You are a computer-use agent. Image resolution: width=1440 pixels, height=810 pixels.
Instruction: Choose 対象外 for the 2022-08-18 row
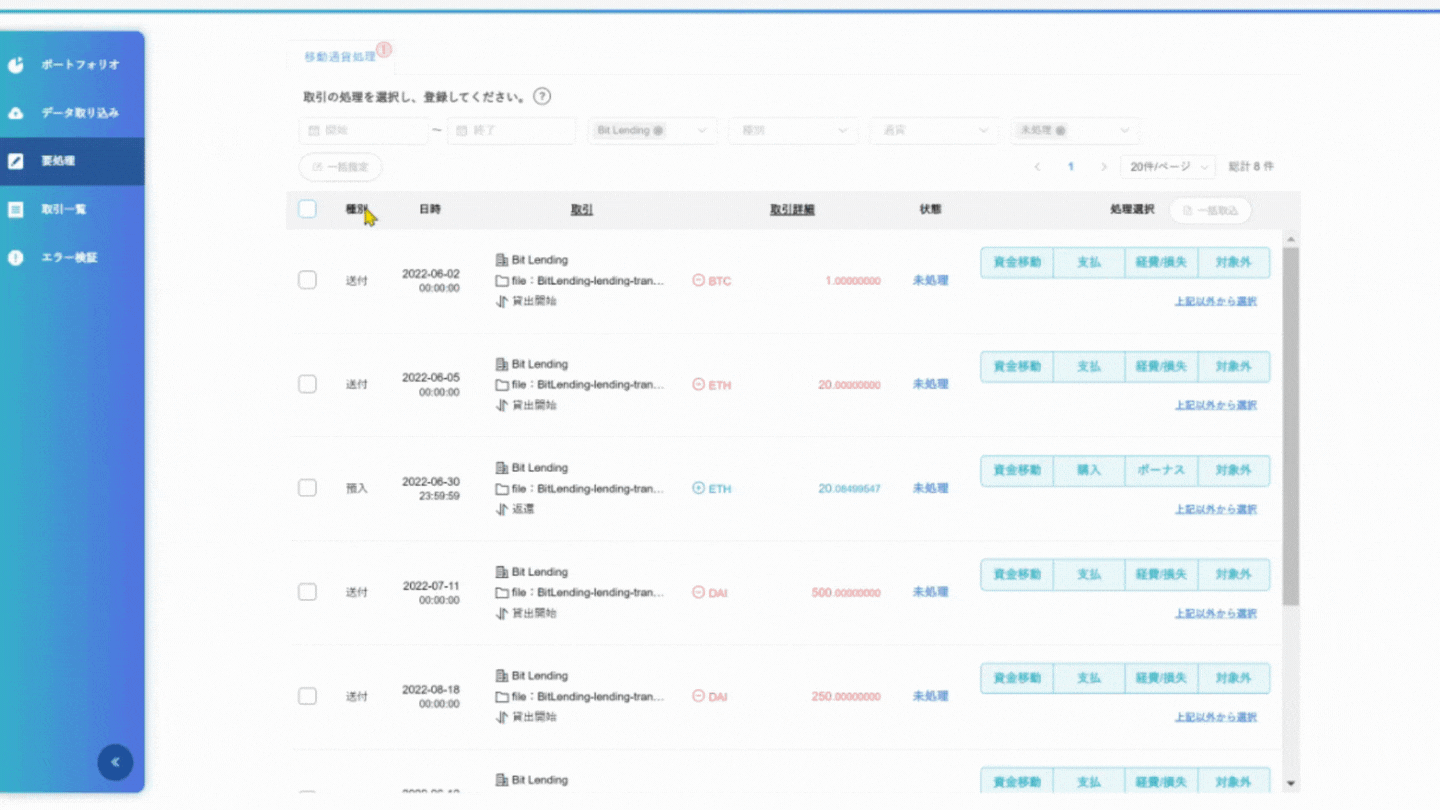coord(1234,679)
